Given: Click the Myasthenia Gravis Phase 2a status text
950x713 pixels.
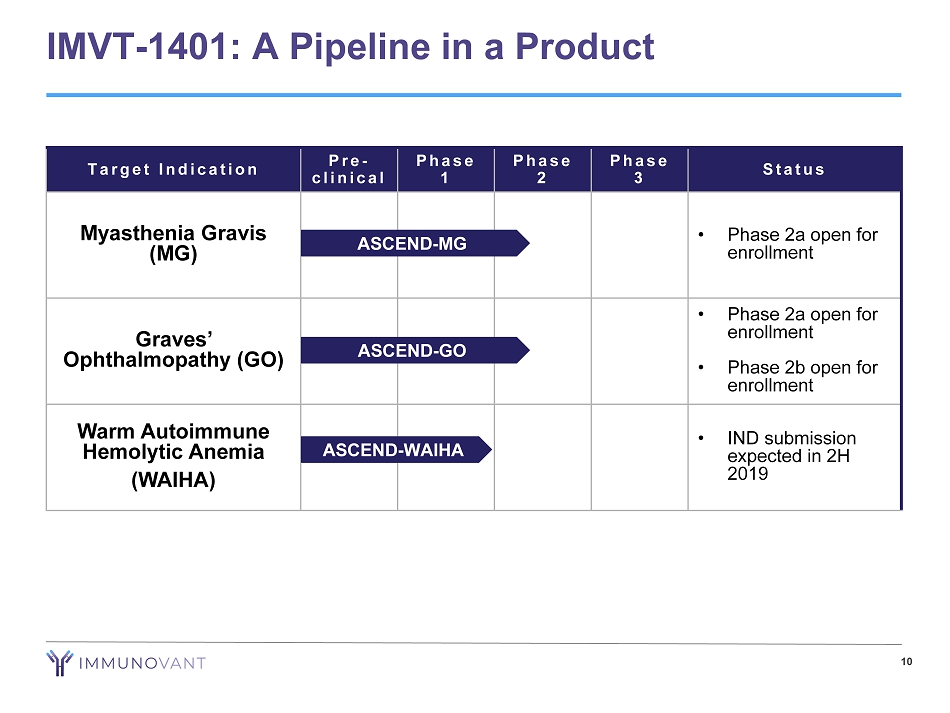Looking at the screenshot, I should click(802, 243).
